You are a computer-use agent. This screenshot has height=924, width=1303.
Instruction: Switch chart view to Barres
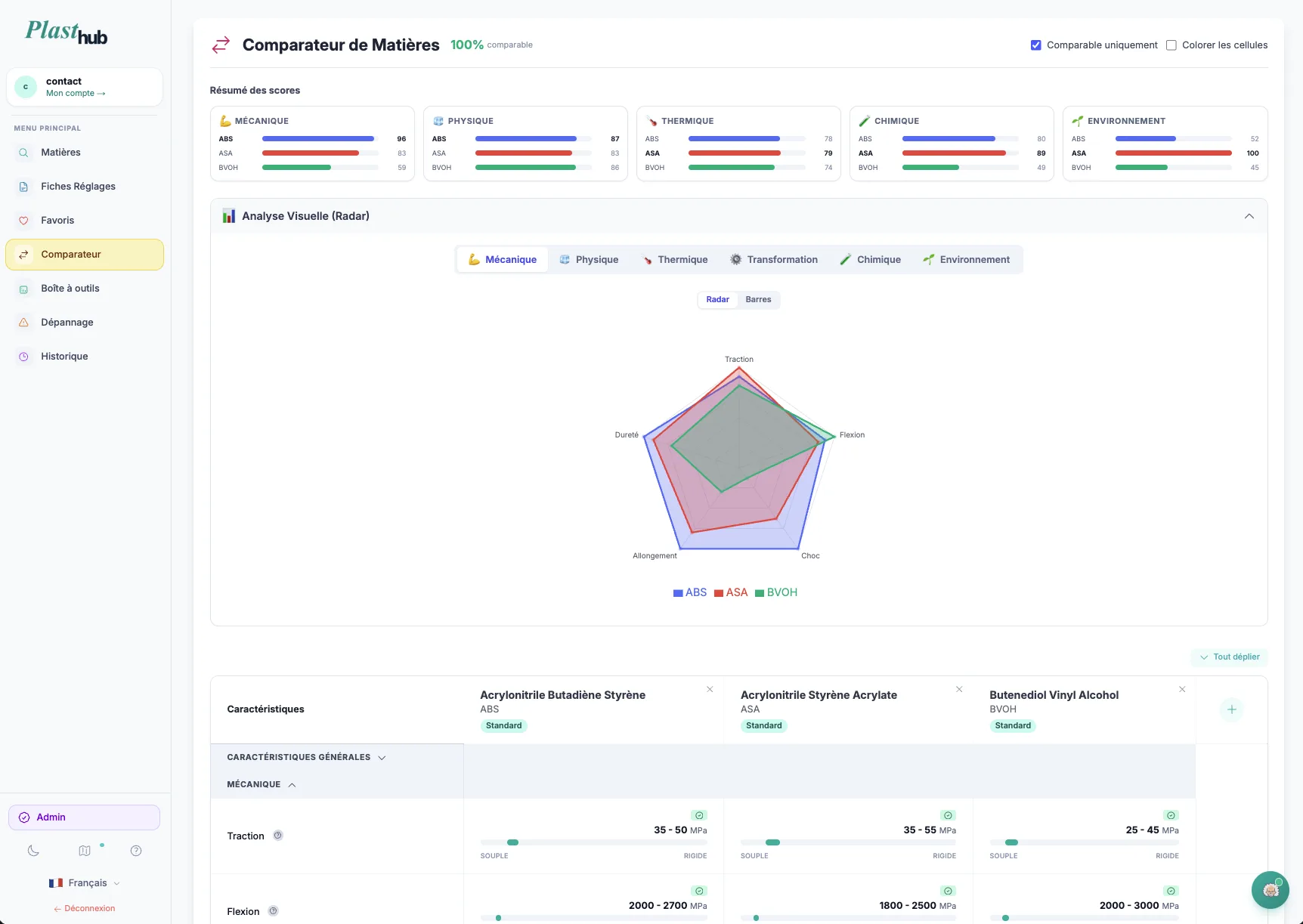tap(758, 299)
